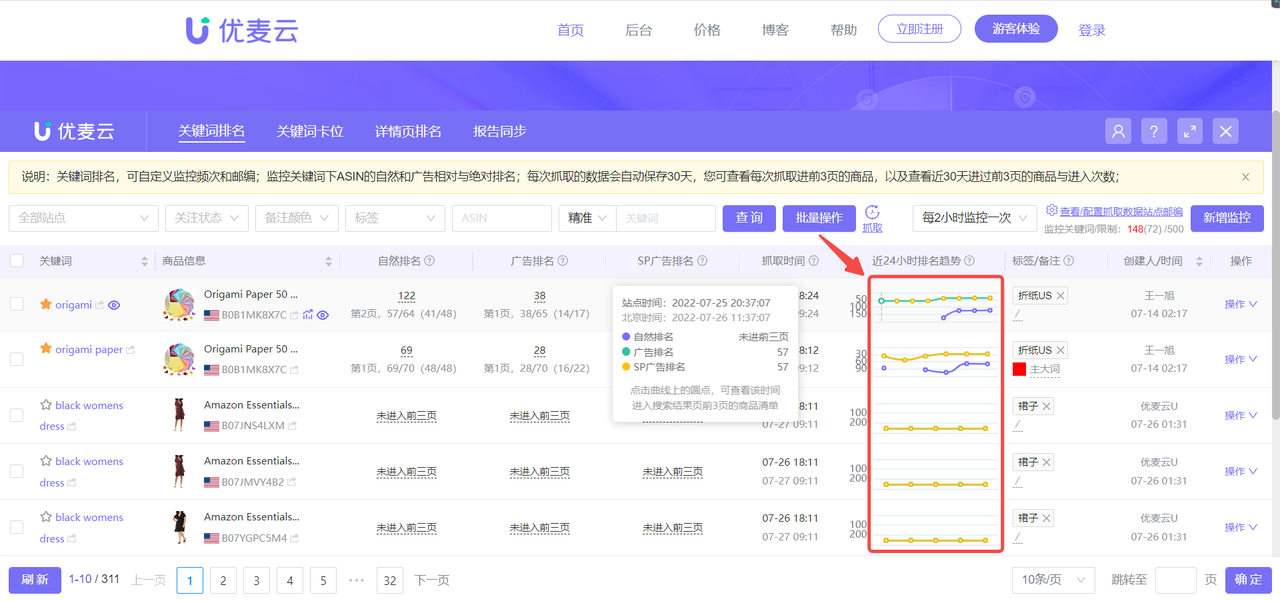Open the user account icon in purple header

[1118, 131]
